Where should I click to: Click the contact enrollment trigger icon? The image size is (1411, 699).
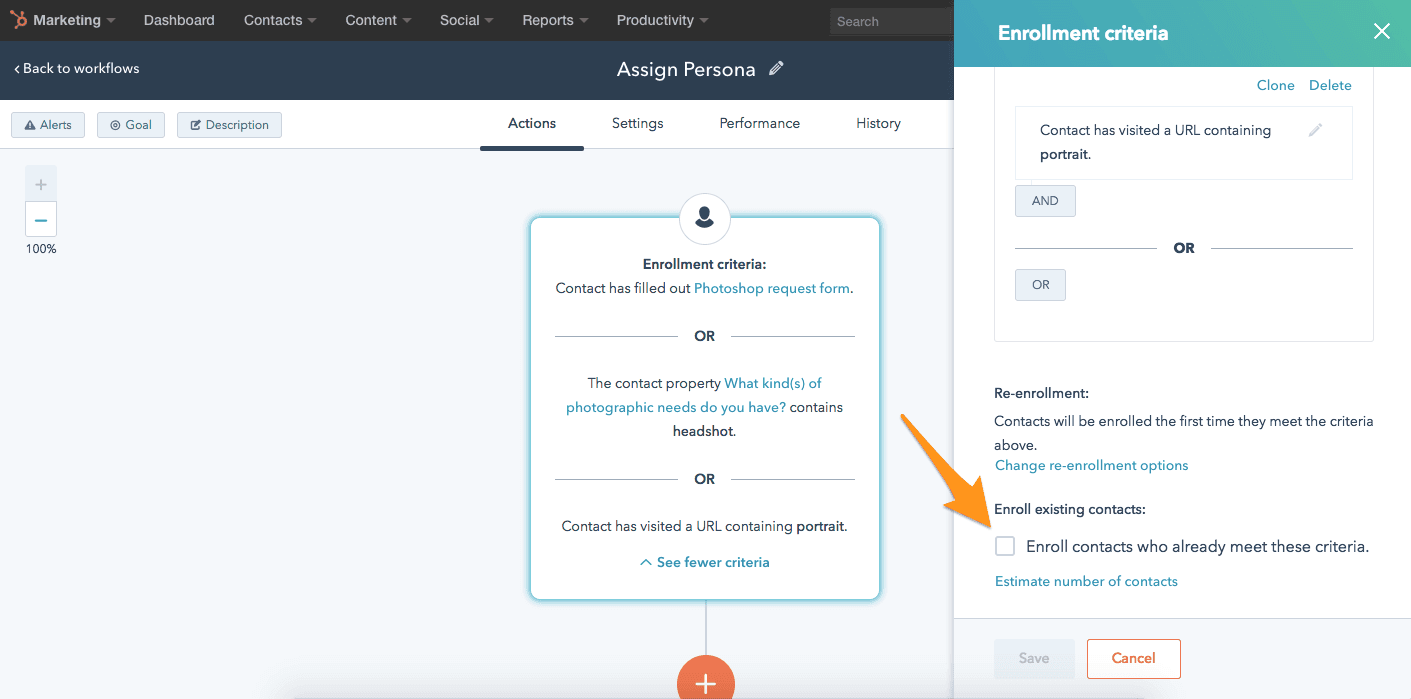pyautogui.click(x=705, y=217)
